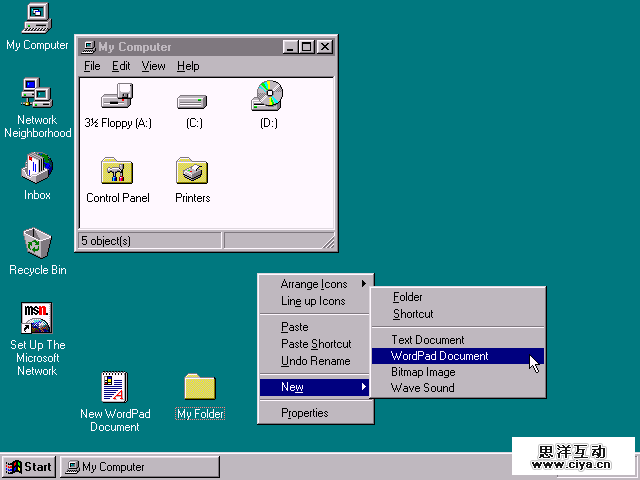Select the My Folder desktop icon

[200, 388]
